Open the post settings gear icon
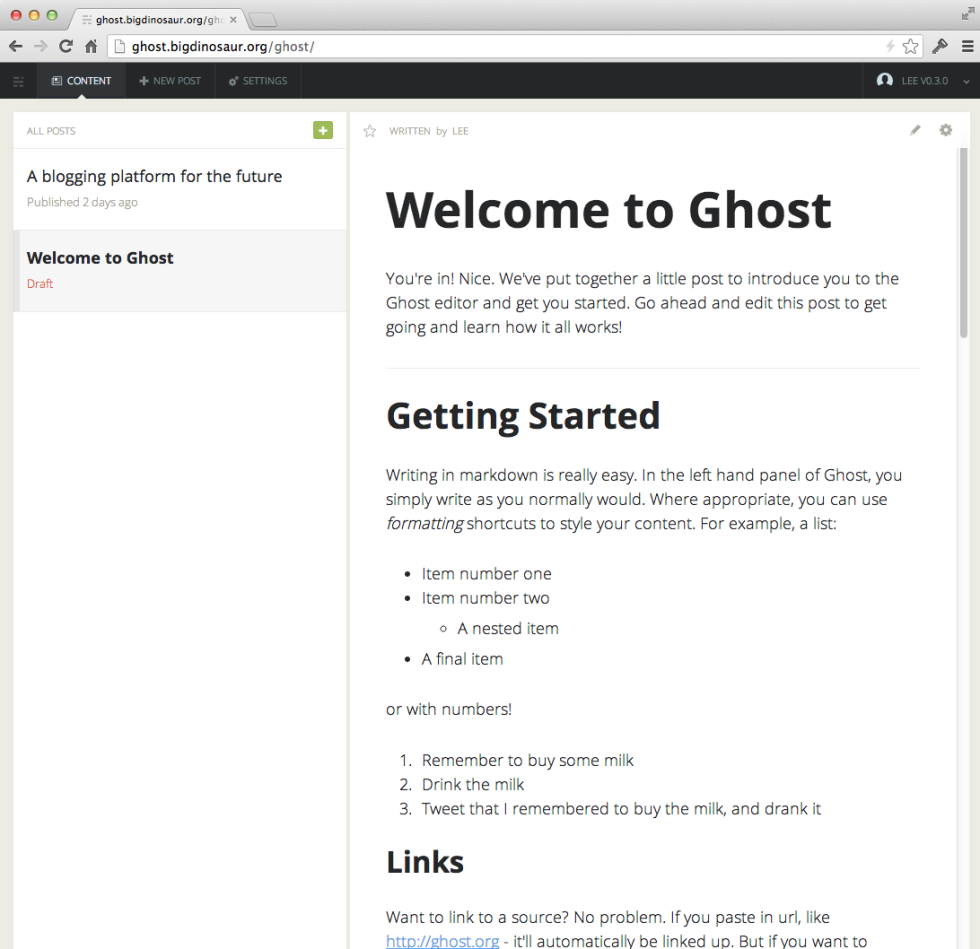The width and height of the screenshot is (980, 949). coord(945,130)
